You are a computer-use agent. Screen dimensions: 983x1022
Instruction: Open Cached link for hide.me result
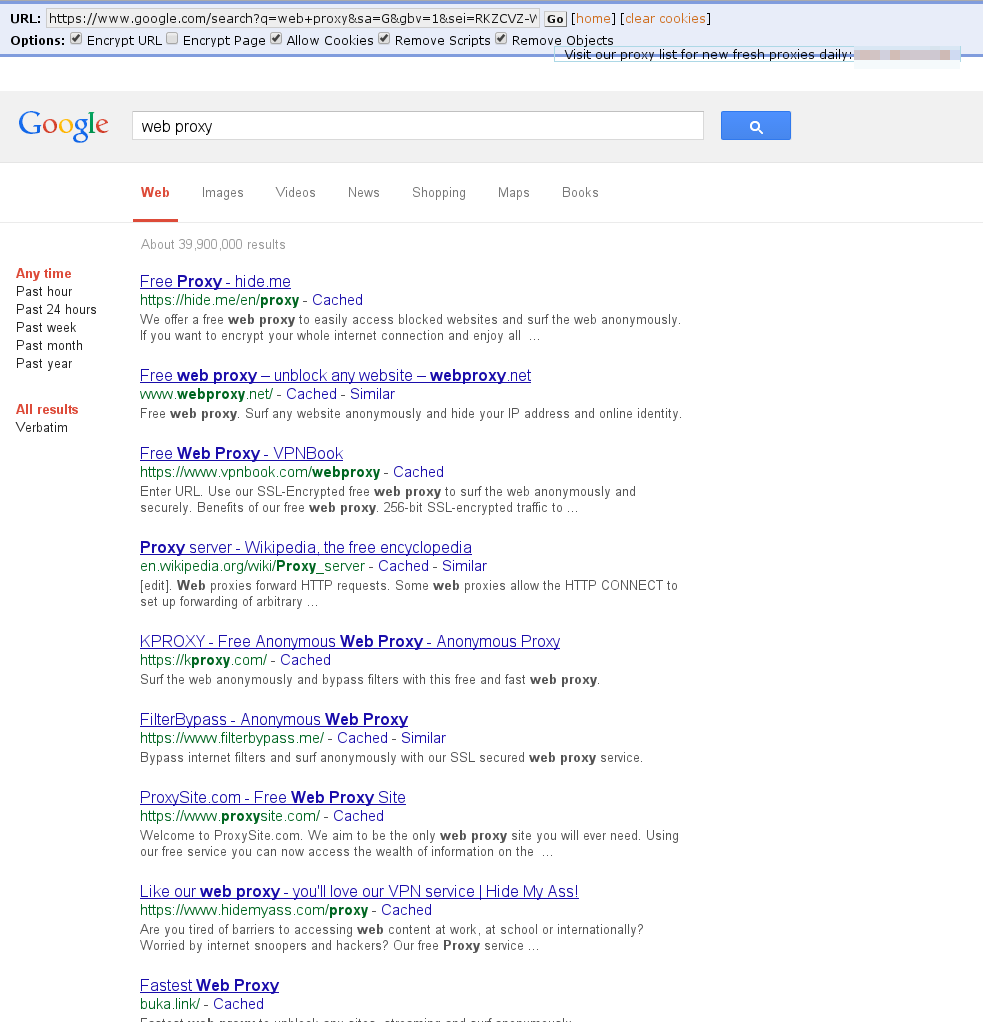pos(338,300)
